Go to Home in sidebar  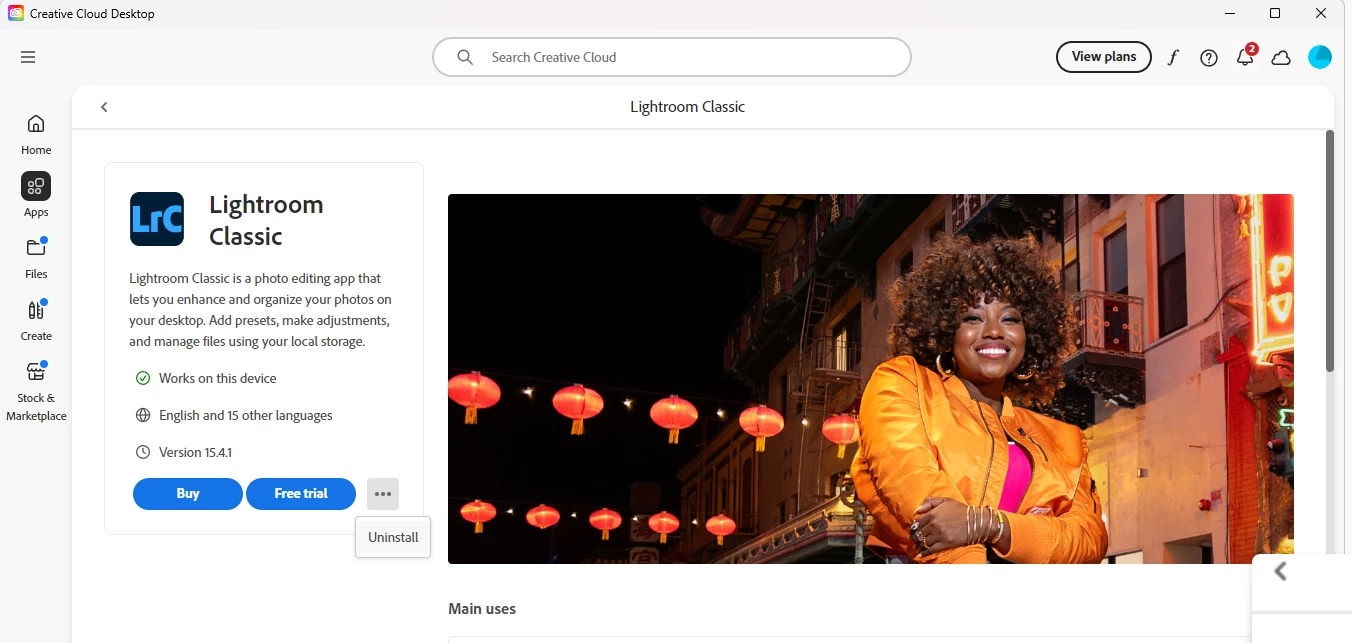click(x=36, y=135)
